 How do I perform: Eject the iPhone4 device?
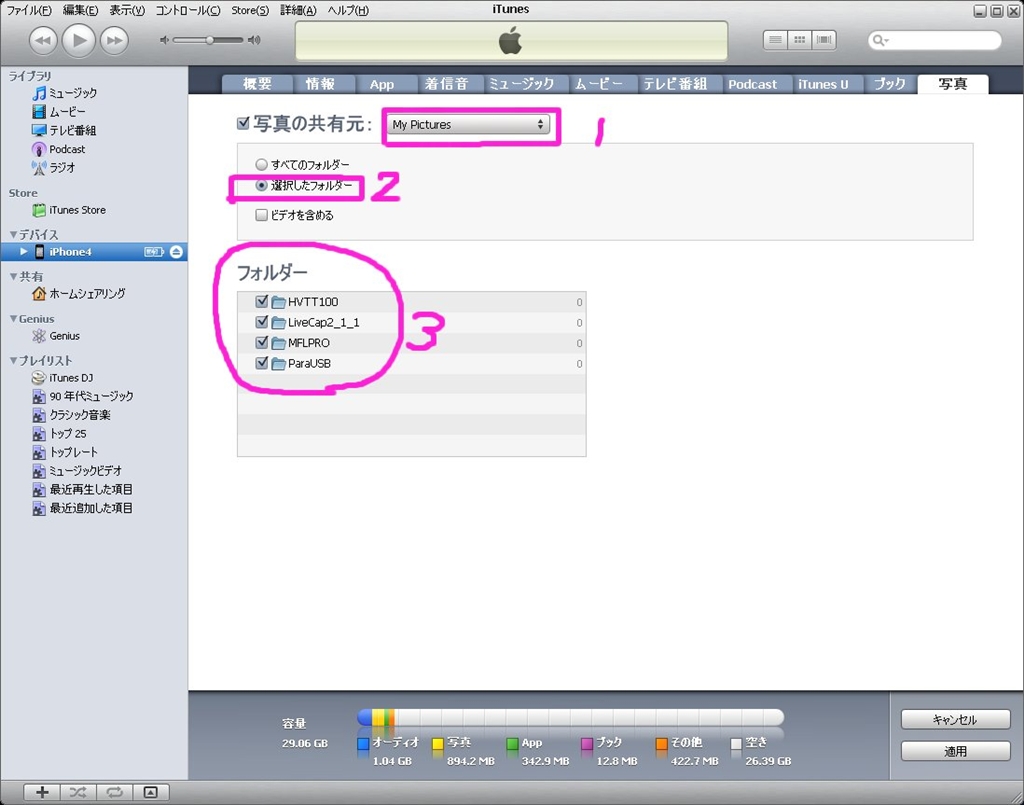click(176, 252)
